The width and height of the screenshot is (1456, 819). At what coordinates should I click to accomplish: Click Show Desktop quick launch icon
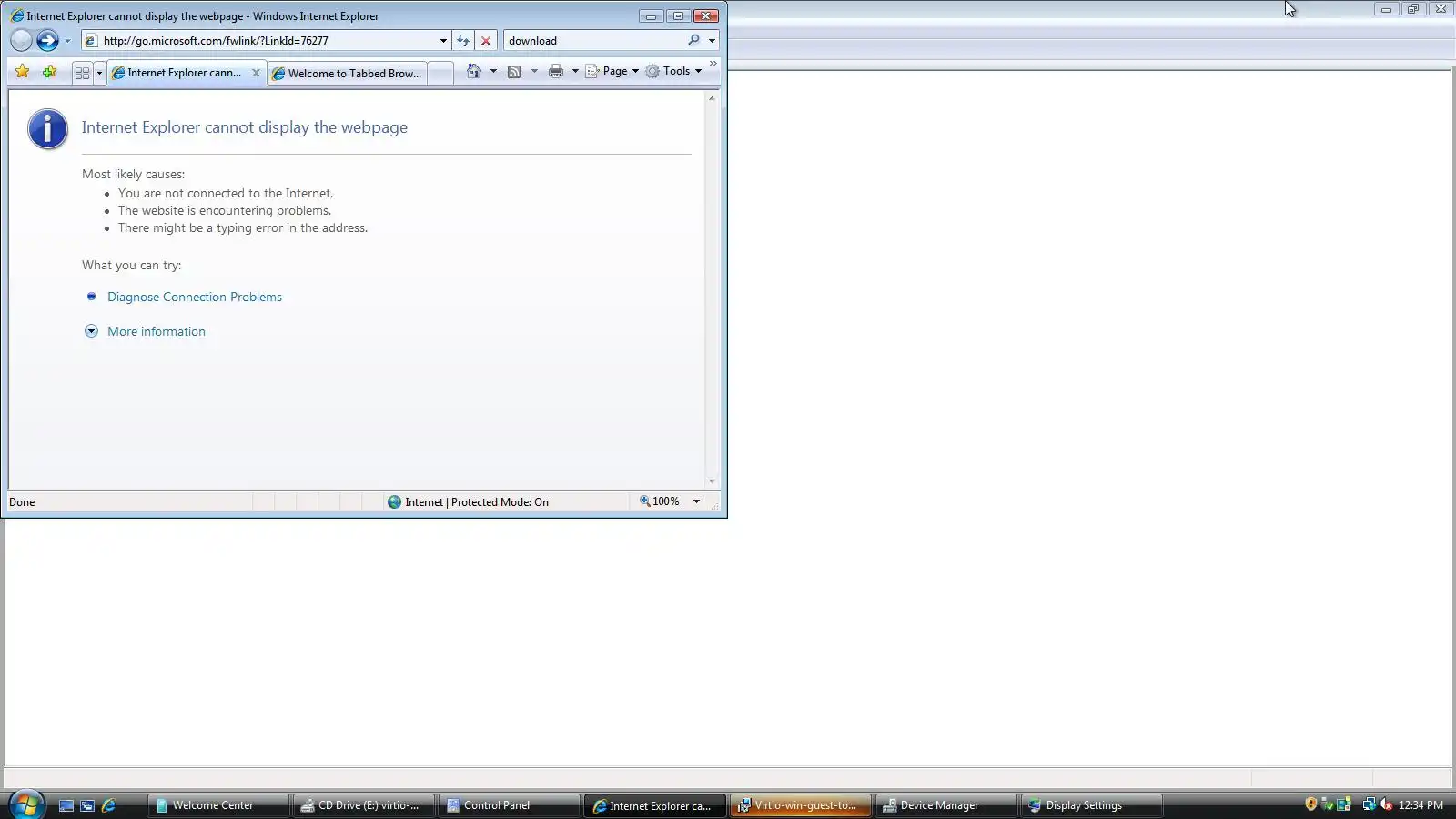(66, 805)
